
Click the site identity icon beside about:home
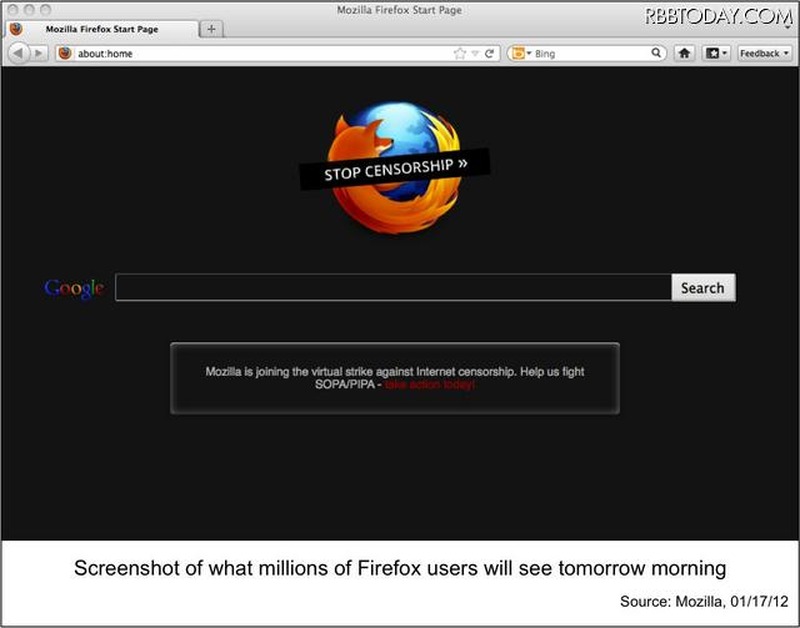[x=65, y=53]
